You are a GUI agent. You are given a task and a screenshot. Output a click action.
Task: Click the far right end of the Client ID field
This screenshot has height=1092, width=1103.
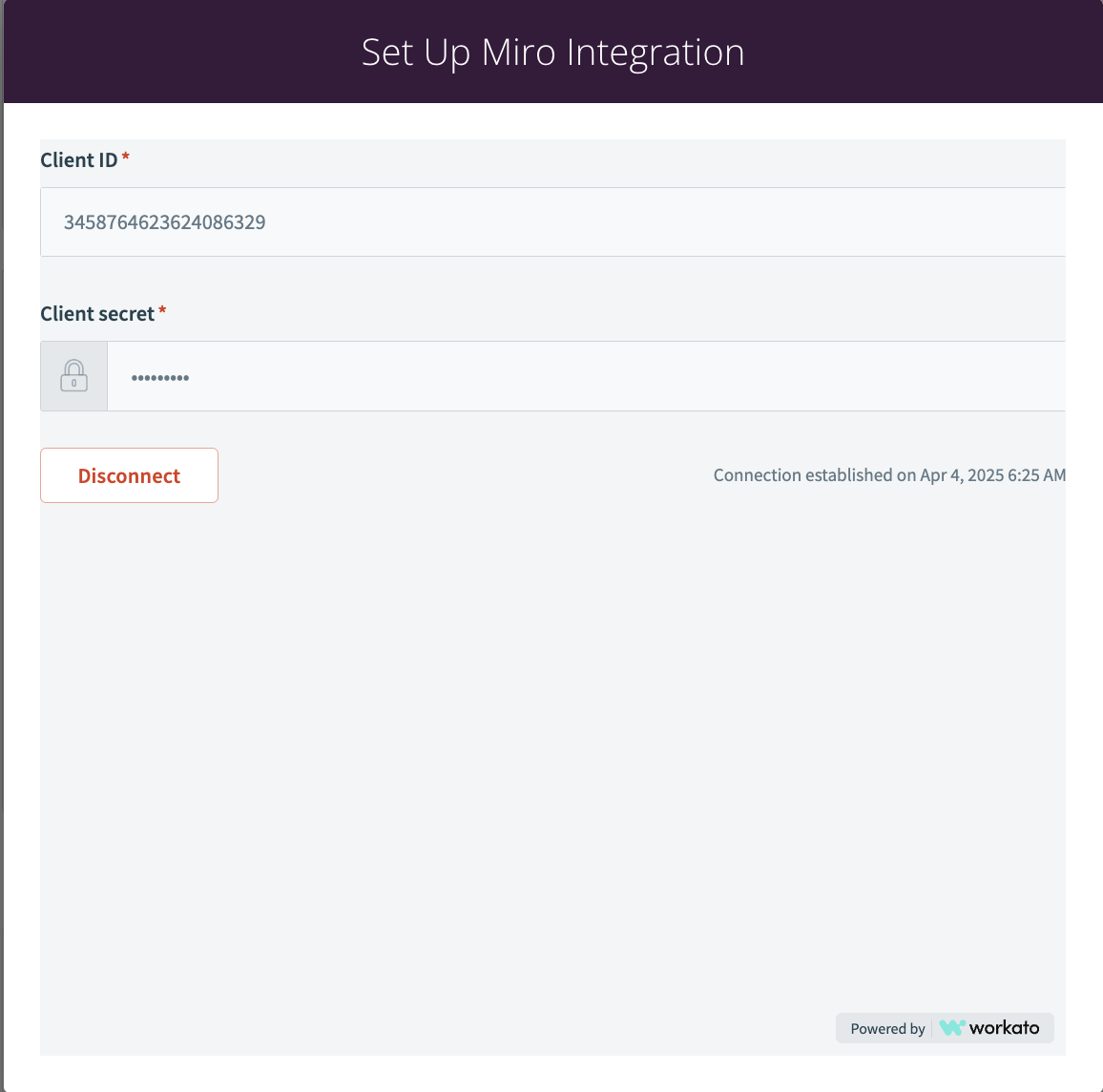click(x=1048, y=221)
